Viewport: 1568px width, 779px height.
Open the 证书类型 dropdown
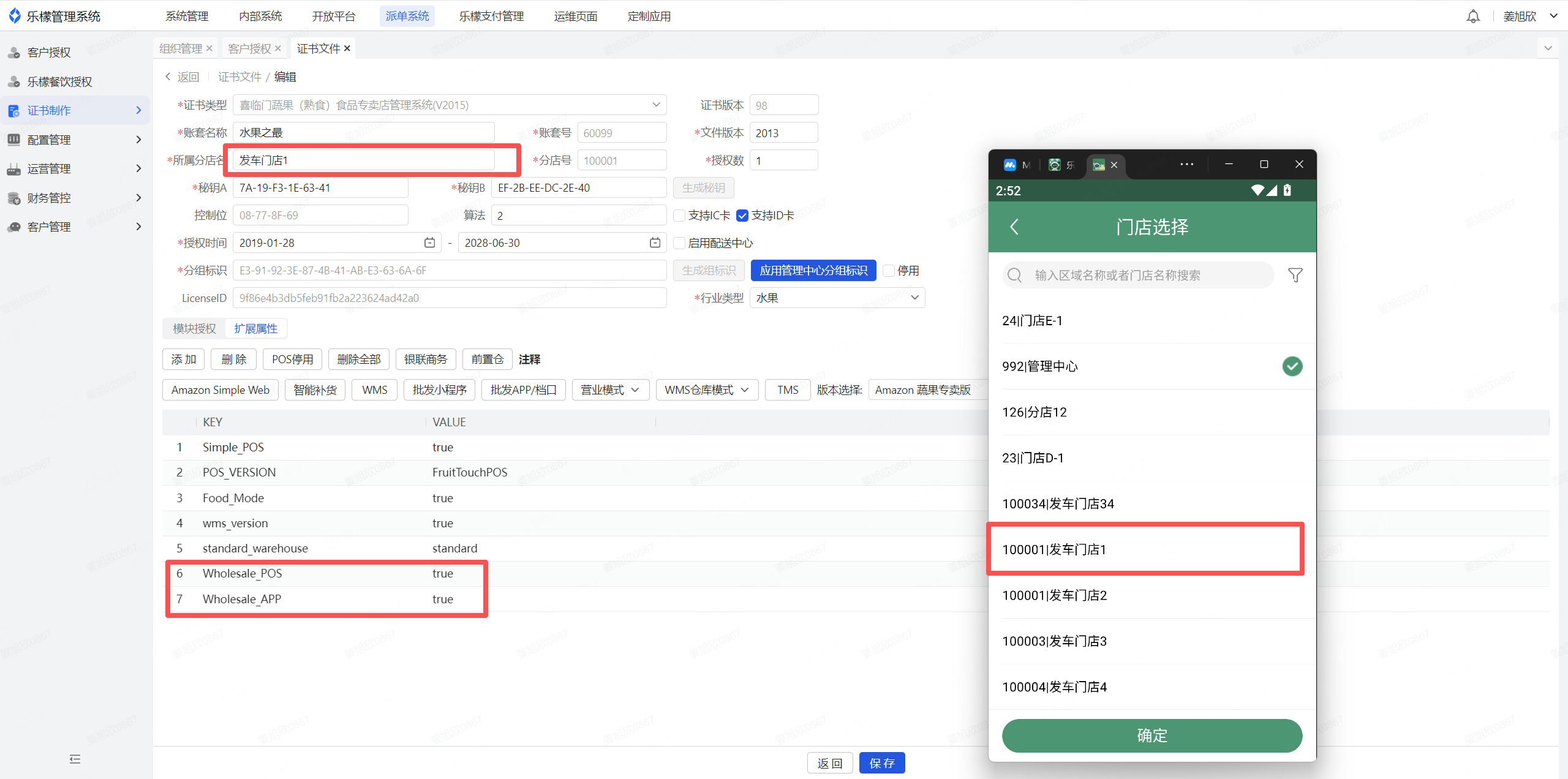[450, 105]
